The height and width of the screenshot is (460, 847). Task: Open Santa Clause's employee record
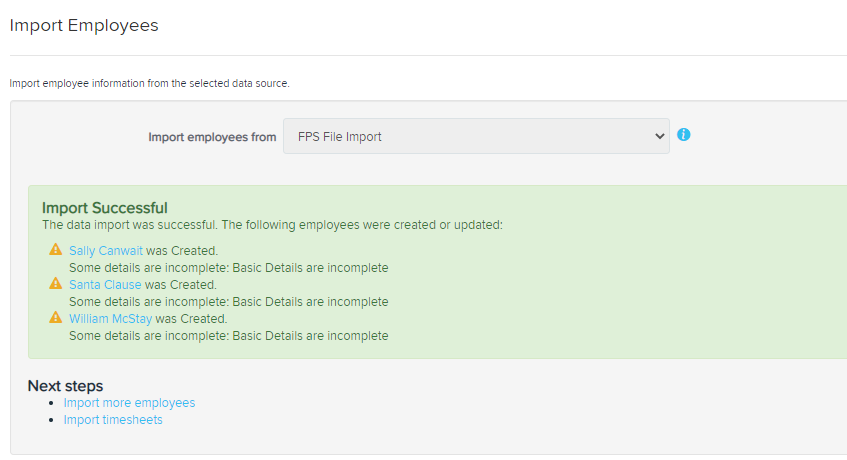click(105, 285)
